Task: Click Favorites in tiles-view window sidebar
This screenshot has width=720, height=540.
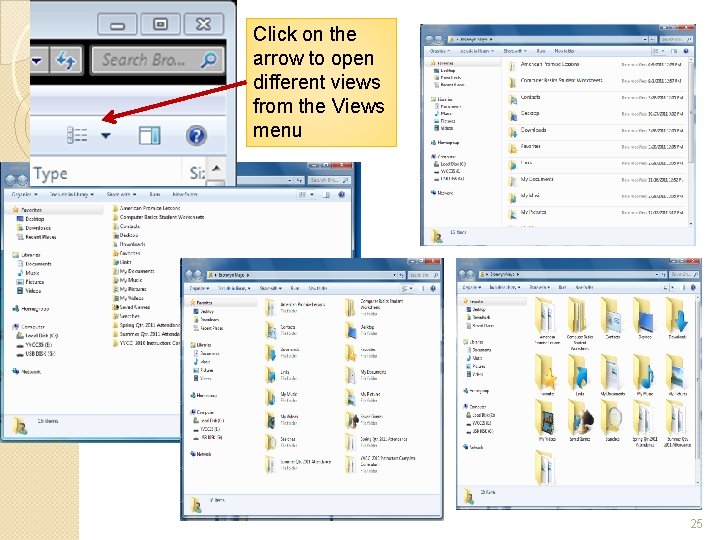Action: 202,303
